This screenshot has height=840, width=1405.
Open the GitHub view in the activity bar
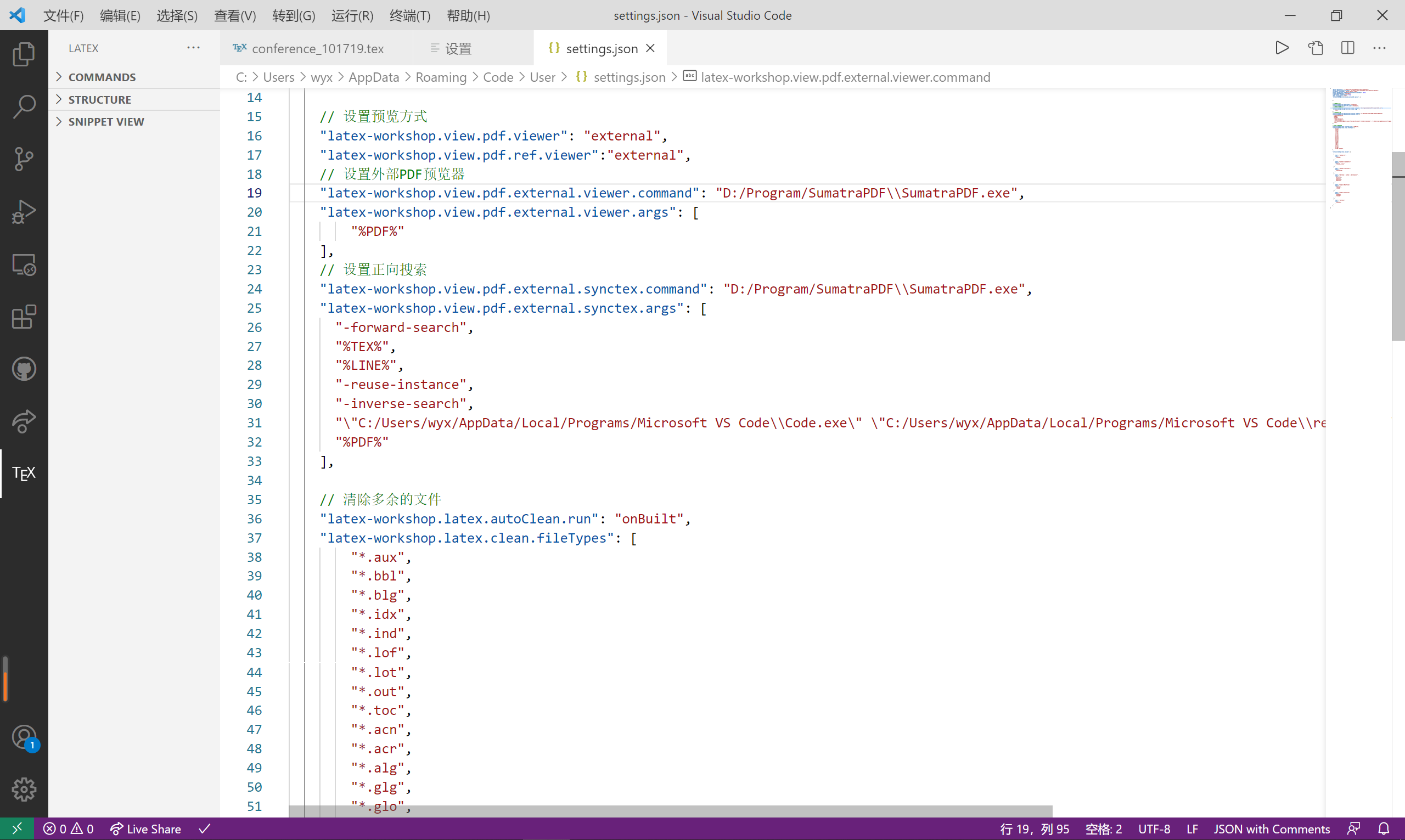point(23,369)
